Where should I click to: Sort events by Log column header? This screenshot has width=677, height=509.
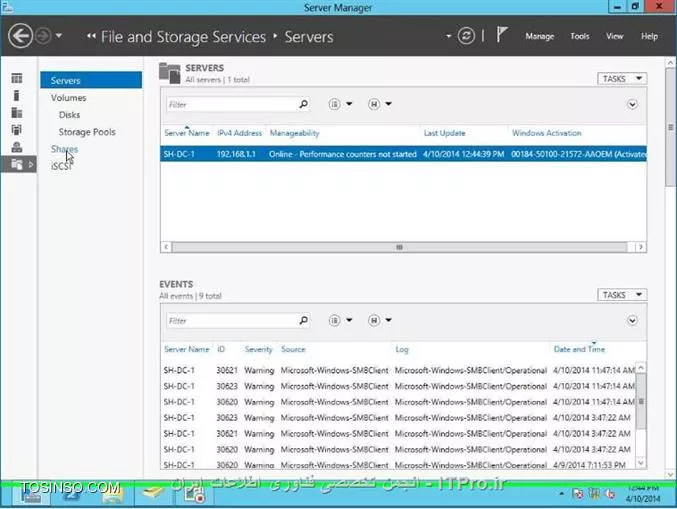pos(402,349)
